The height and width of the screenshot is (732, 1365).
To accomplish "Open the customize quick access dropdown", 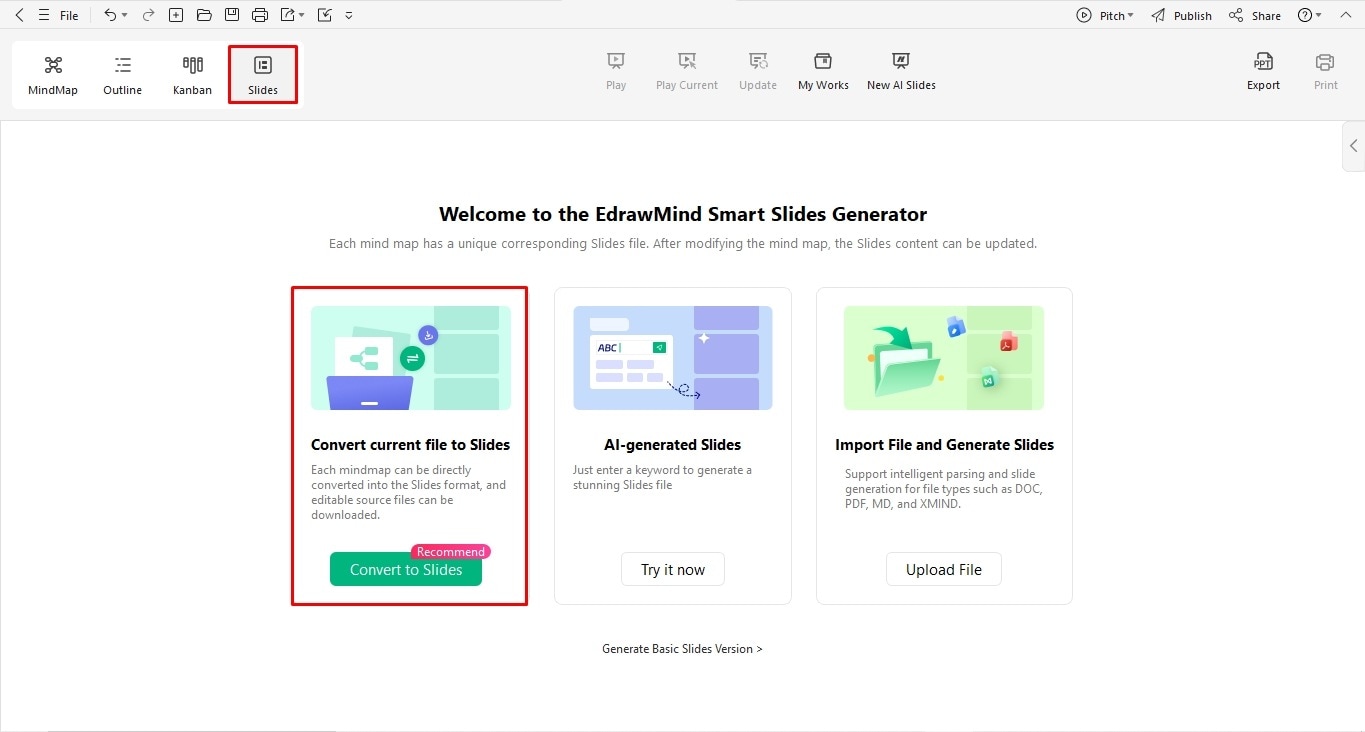I will pos(349,16).
